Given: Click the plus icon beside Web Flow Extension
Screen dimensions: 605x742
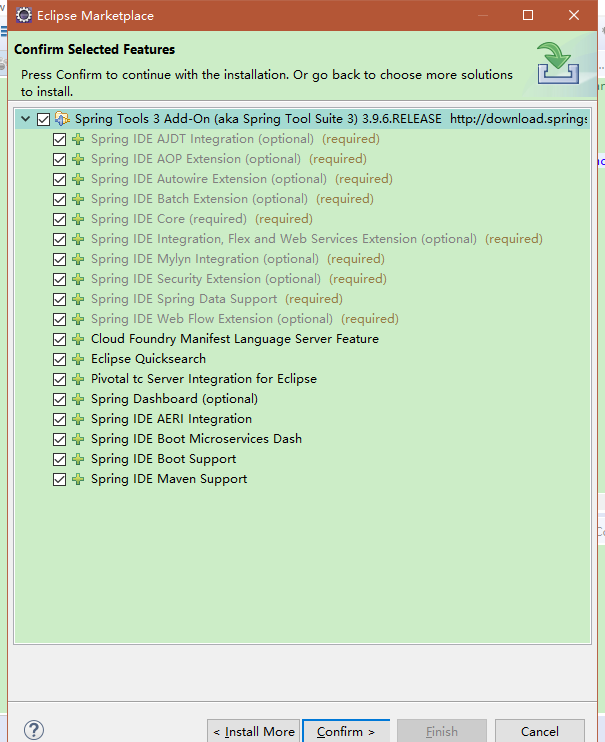Looking at the screenshot, I should (x=78, y=319).
